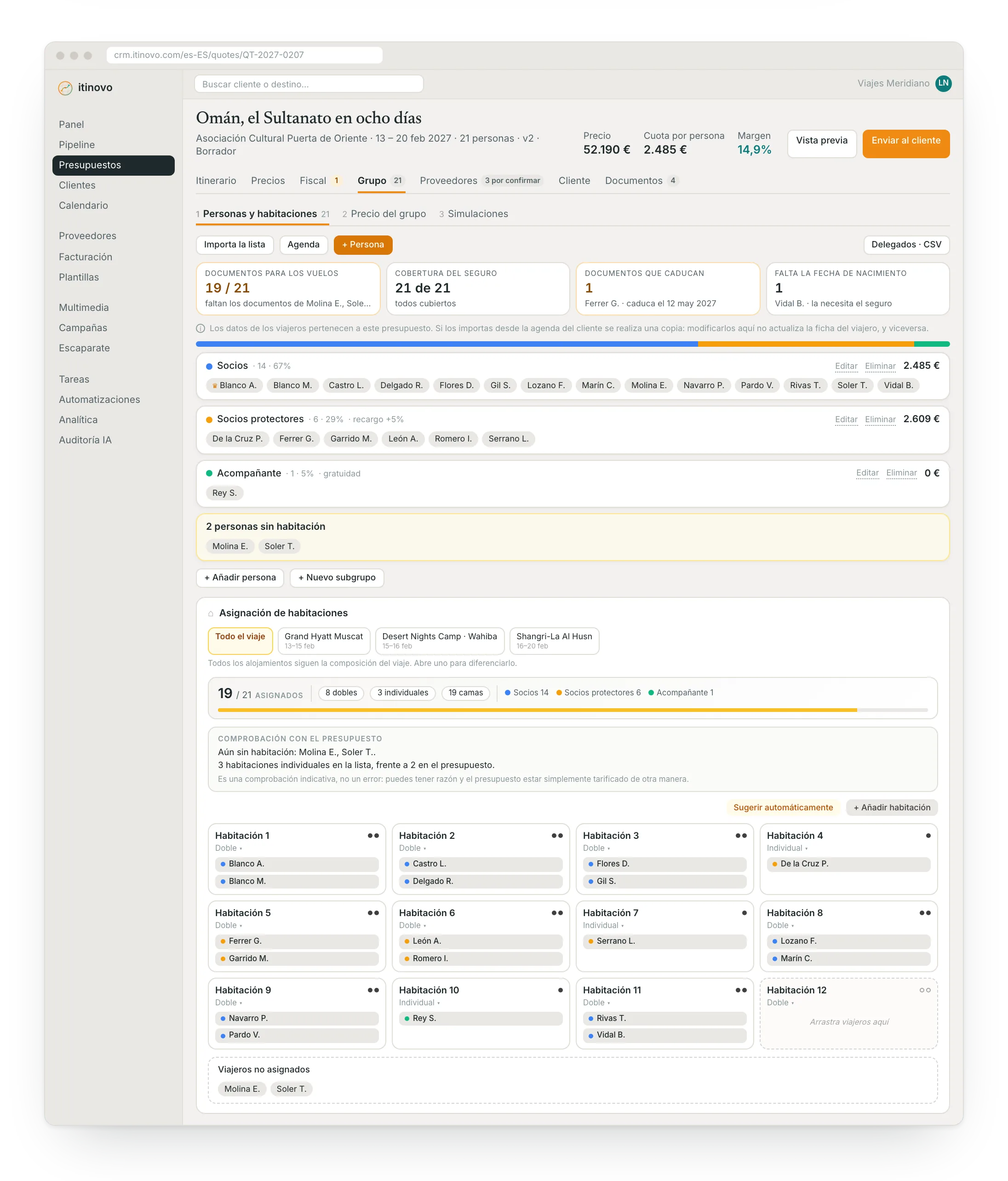Click the orange + Persona button
The width and height of the screenshot is (1008, 1181).
tap(363, 245)
